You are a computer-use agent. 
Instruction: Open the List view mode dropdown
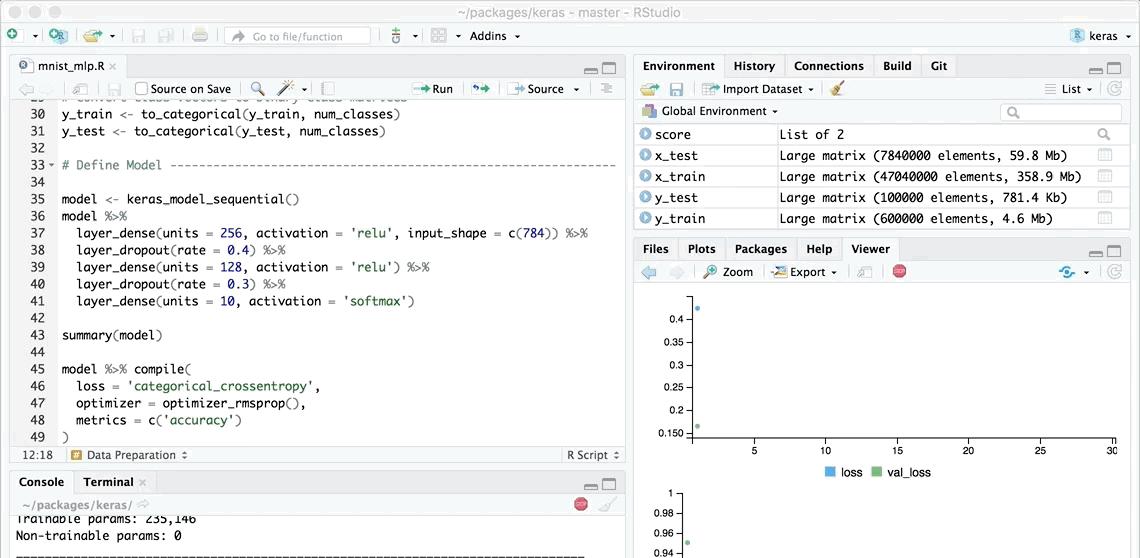click(x=1069, y=89)
